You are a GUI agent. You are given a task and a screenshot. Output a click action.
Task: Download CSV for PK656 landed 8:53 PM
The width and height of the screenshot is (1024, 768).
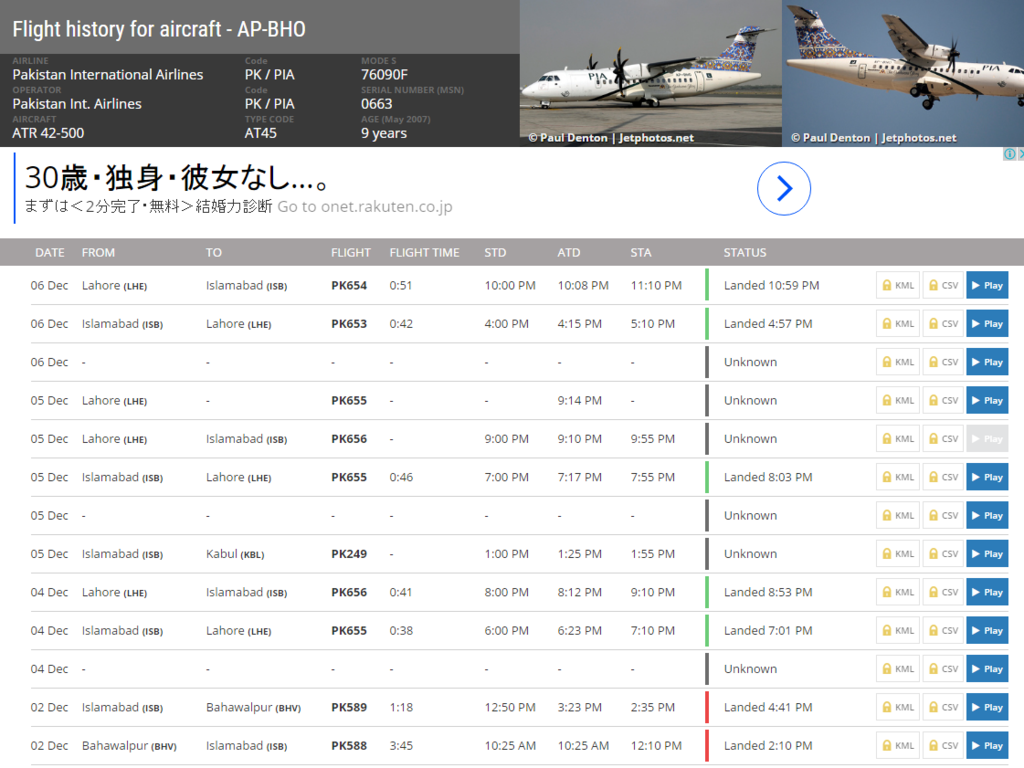tap(943, 592)
